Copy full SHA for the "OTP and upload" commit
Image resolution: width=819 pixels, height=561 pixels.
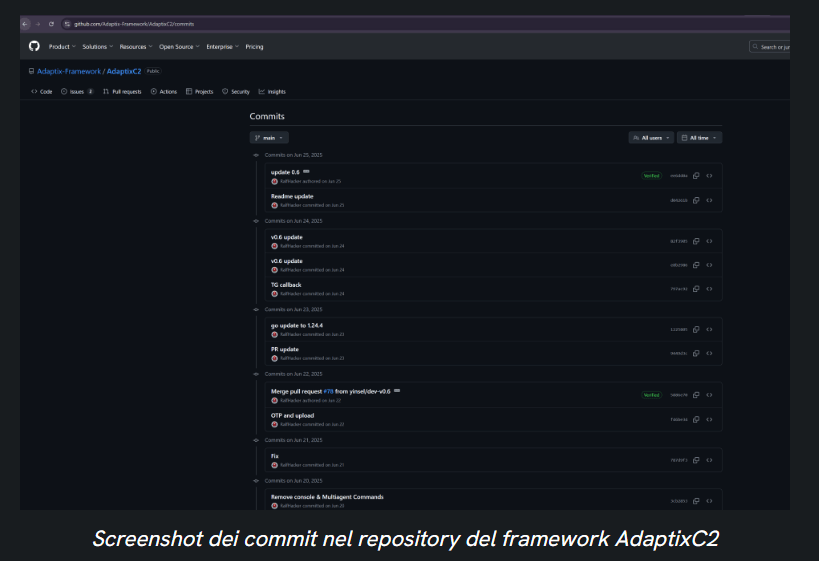click(x=696, y=419)
